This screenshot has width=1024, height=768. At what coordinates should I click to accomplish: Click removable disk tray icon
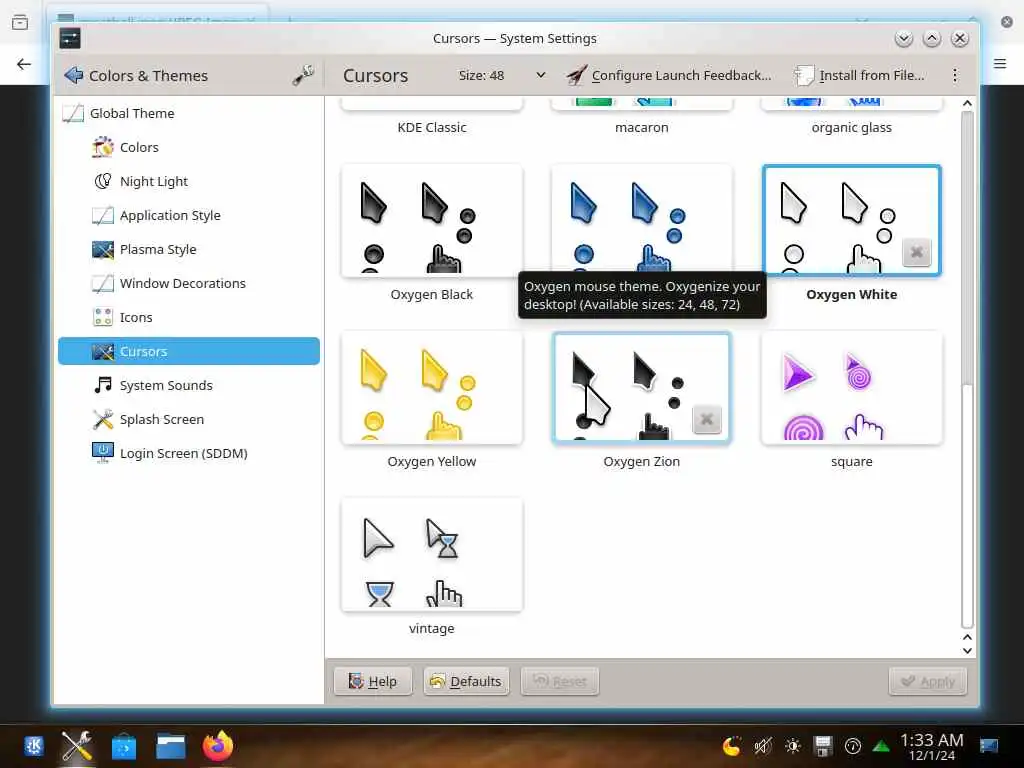(823, 746)
